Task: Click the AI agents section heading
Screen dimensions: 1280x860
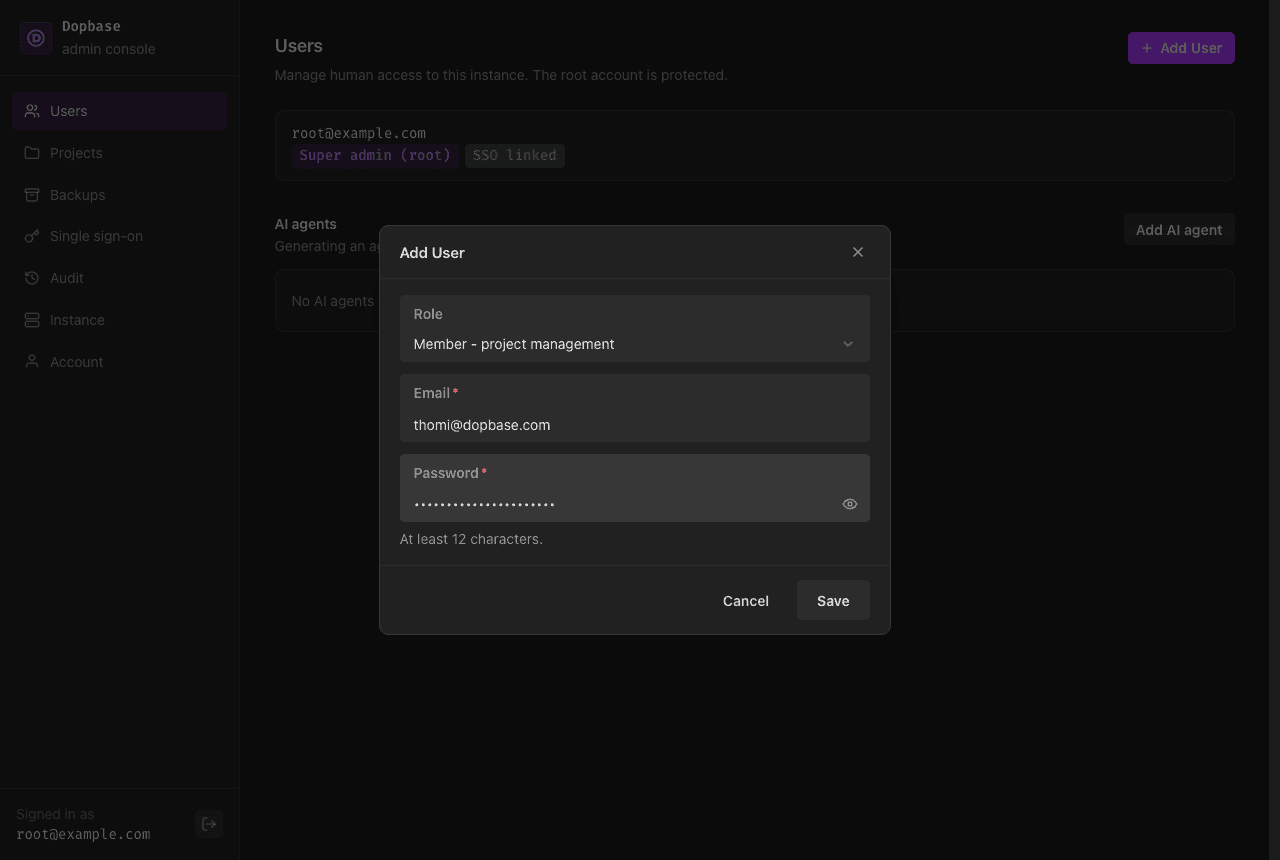Action: 306,224
